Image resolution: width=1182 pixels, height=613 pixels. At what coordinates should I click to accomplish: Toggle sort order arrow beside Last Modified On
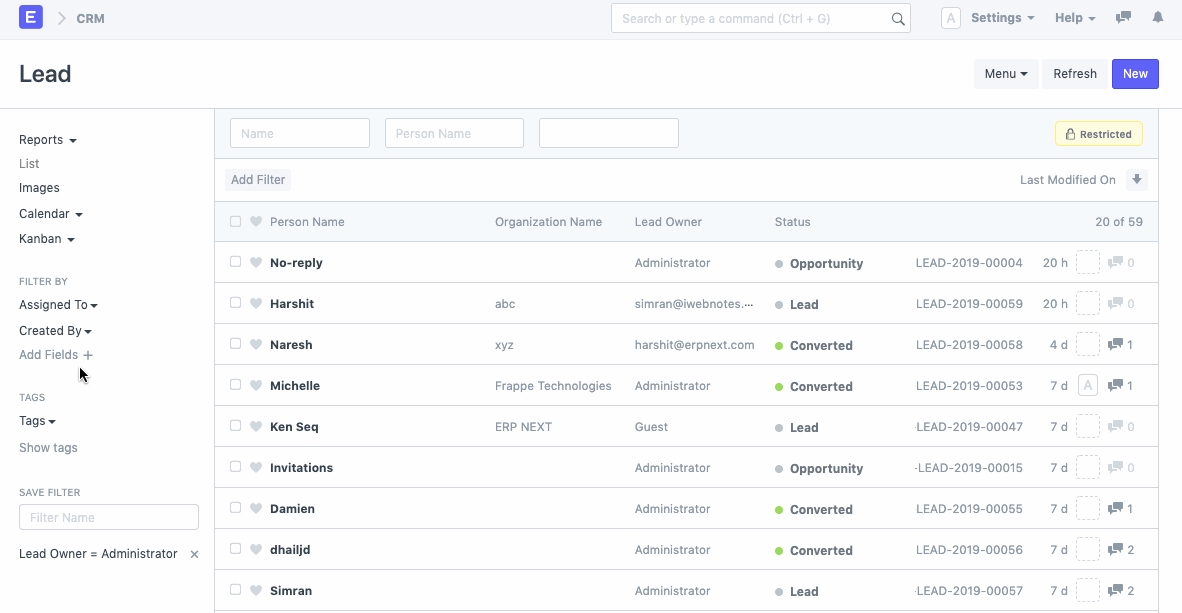pyautogui.click(x=1136, y=180)
